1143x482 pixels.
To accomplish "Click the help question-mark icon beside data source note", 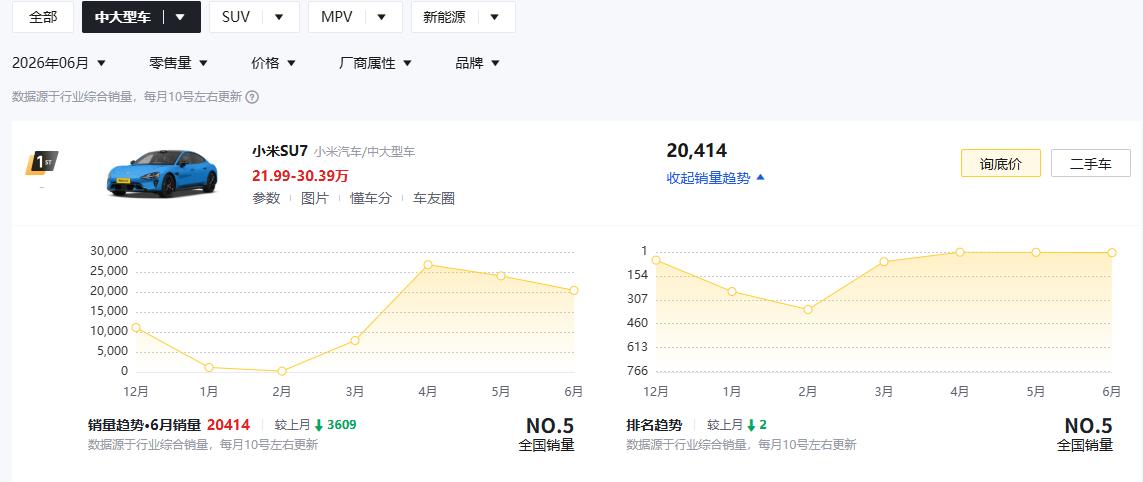I will point(252,97).
